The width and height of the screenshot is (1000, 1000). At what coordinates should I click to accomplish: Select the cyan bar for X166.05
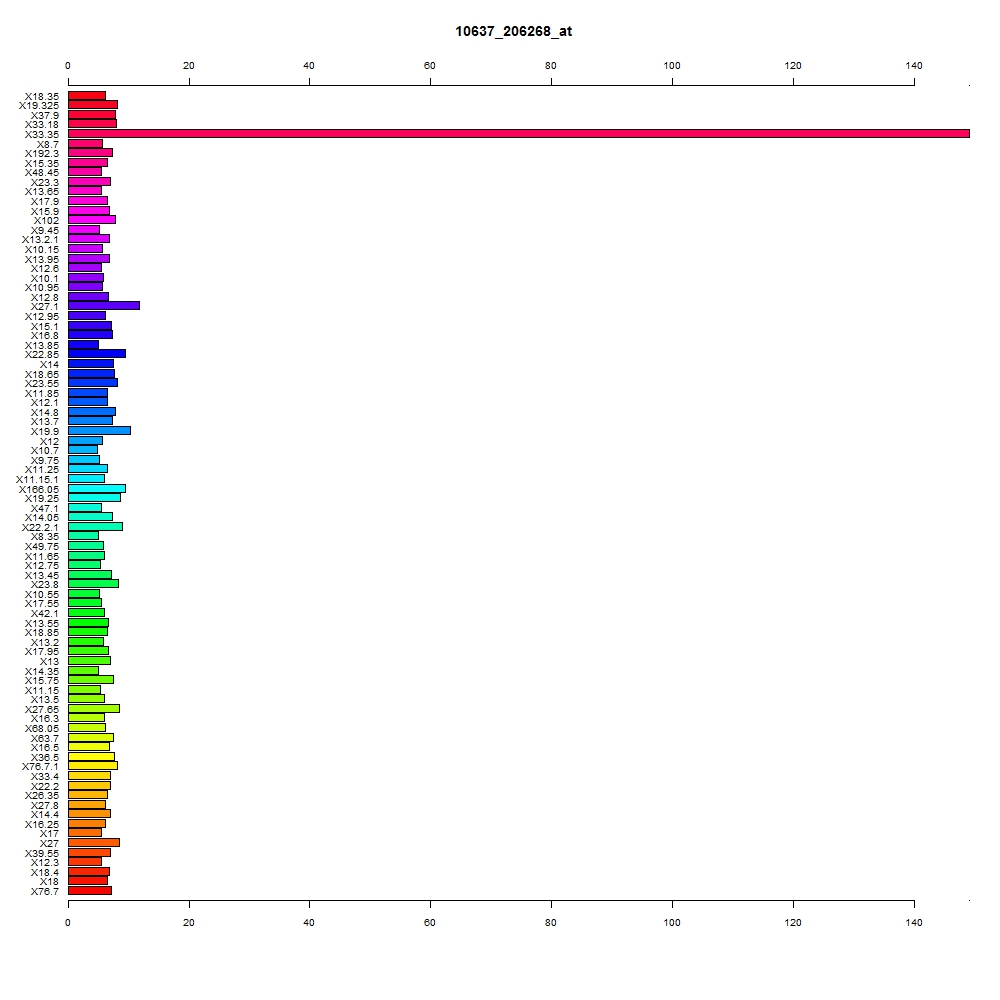tap(97, 489)
